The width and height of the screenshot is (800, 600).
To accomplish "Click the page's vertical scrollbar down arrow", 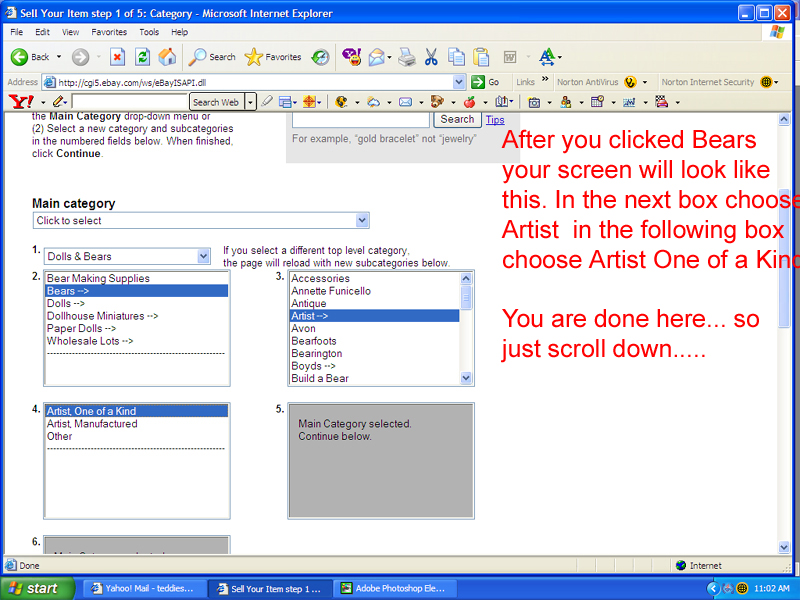I will click(x=785, y=547).
